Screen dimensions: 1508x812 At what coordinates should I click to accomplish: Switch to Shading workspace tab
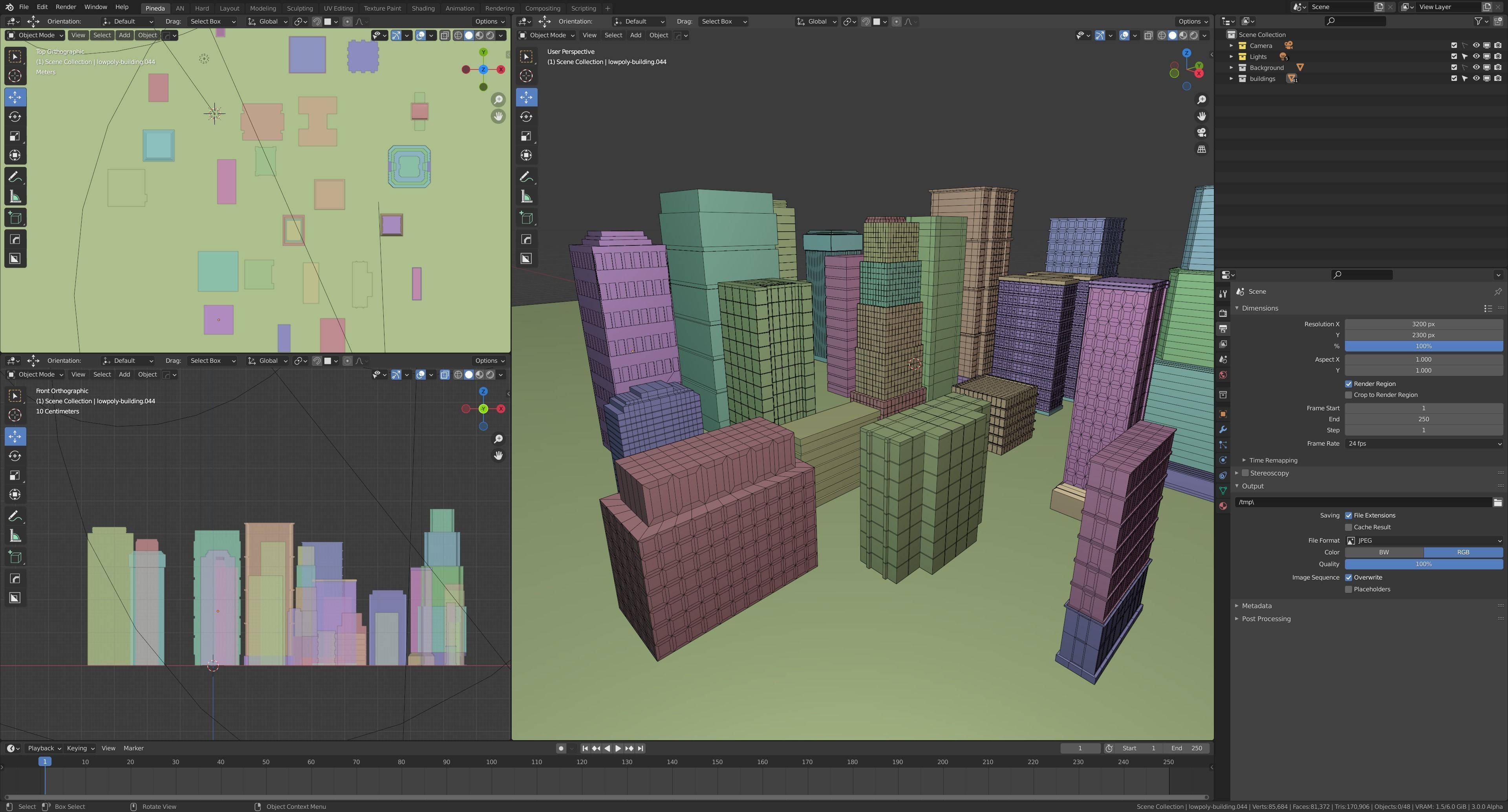(x=423, y=8)
